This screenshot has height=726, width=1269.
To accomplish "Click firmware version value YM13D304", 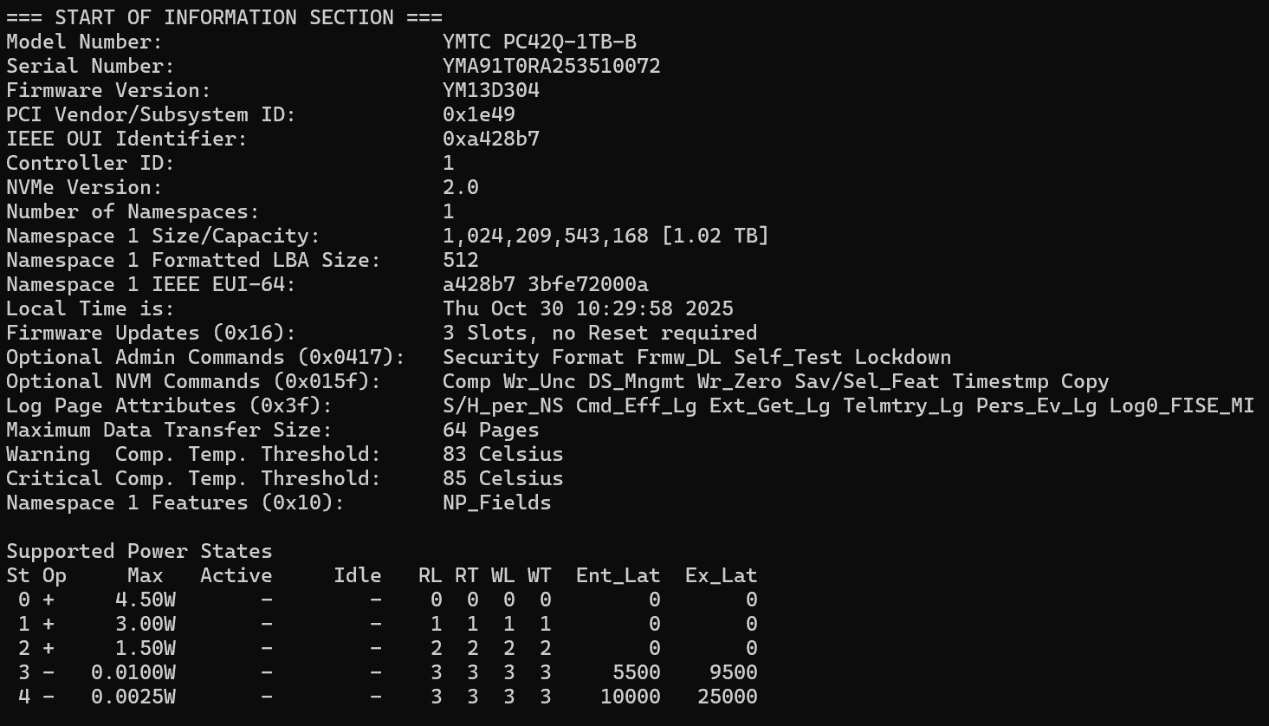I will (x=491, y=90).
